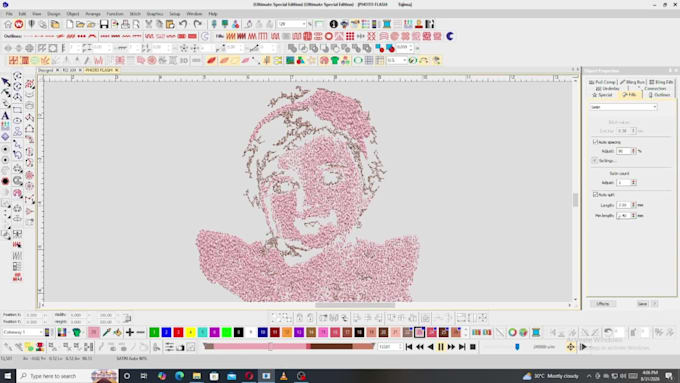The height and width of the screenshot is (383, 680).
Task: Click the red dotted grid fill icon
Action: point(350,36)
